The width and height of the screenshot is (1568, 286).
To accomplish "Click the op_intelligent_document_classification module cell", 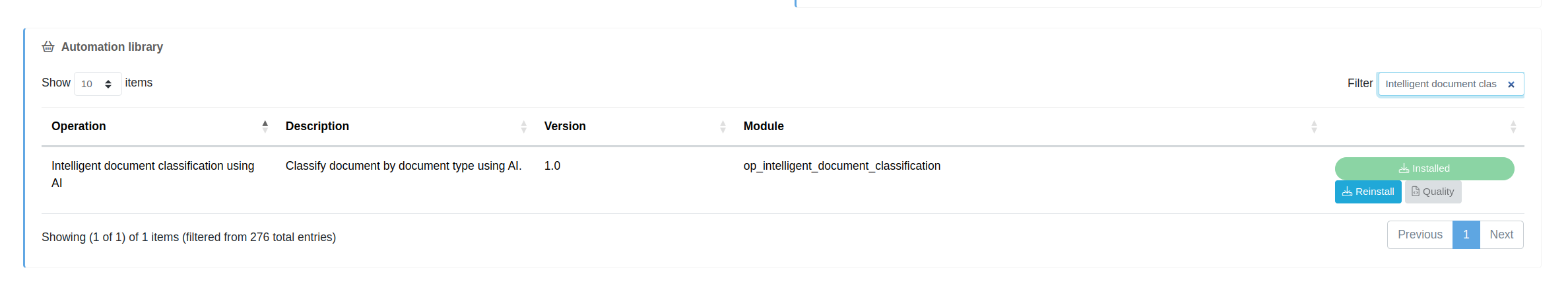I will (841, 166).
